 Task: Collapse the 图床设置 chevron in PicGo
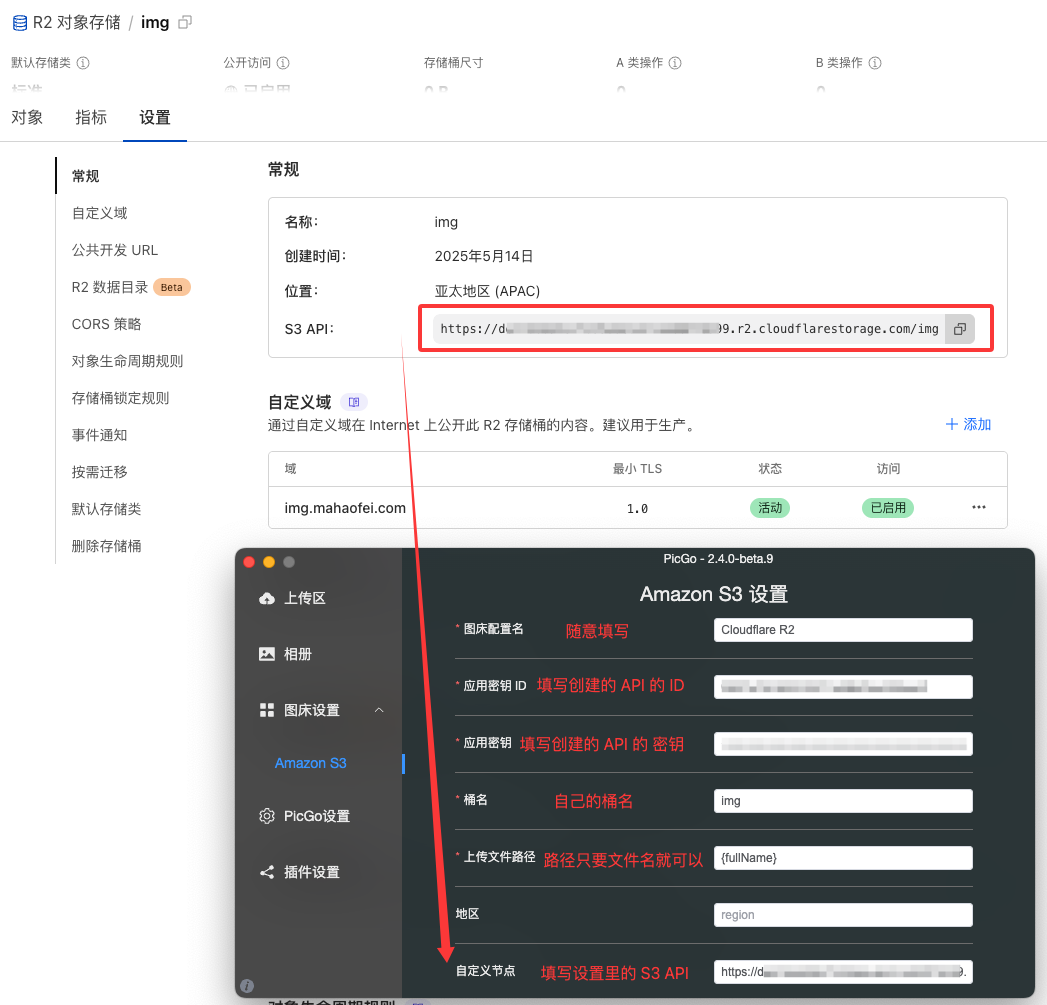pos(379,710)
